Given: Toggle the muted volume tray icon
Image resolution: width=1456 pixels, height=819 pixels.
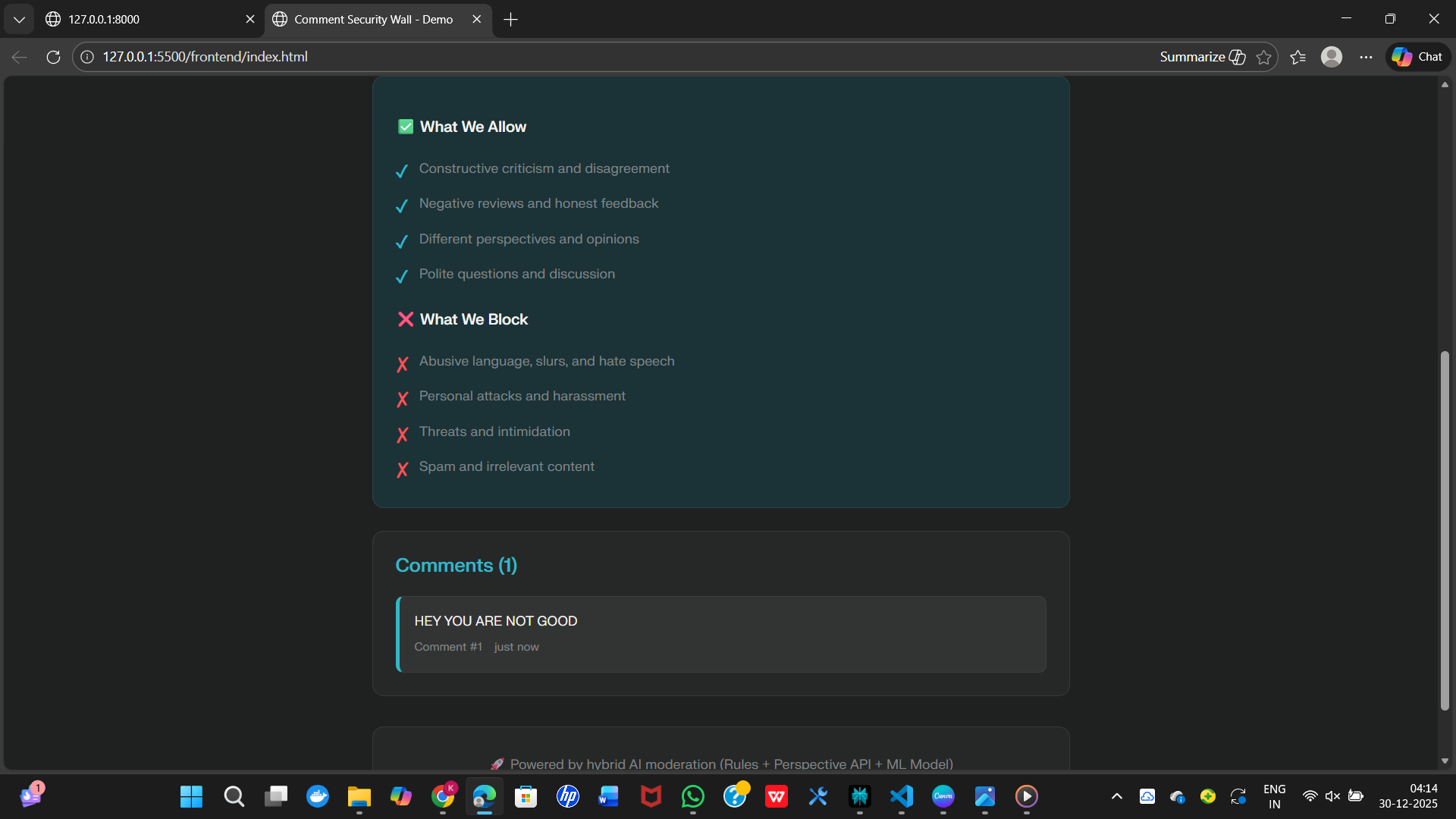Looking at the screenshot, I should [1332, 796].
